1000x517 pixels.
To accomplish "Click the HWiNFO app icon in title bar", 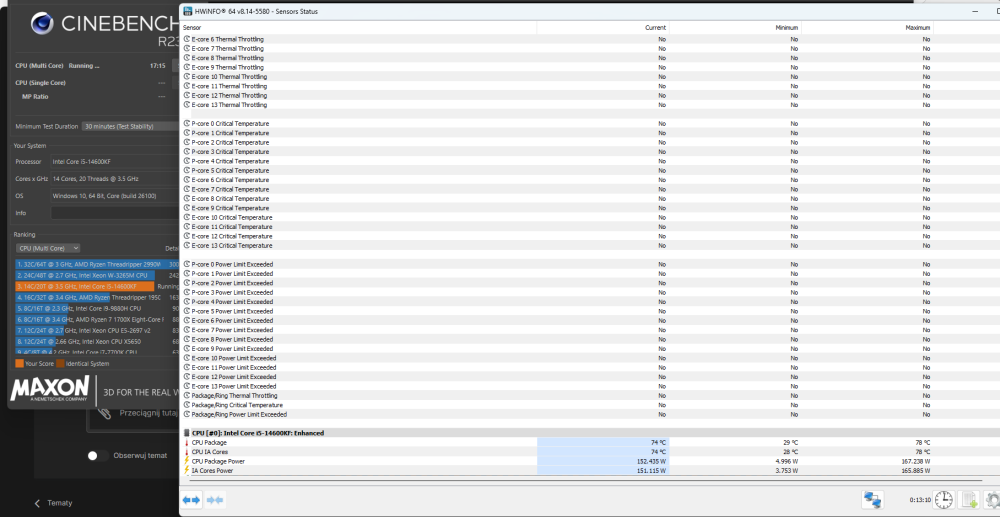I will coord(188,11).
